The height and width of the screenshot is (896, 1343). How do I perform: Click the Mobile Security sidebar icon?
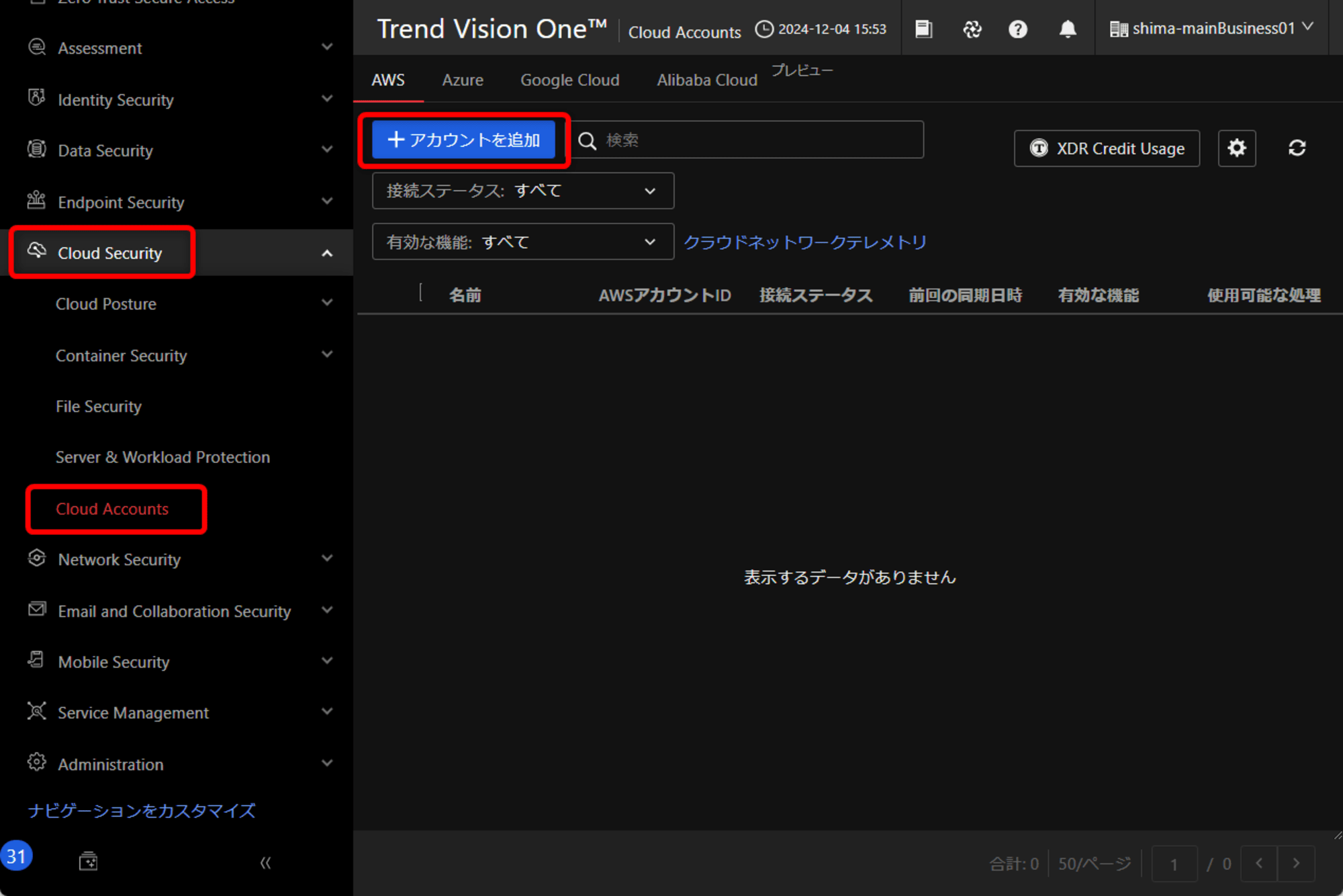(37, 660)
